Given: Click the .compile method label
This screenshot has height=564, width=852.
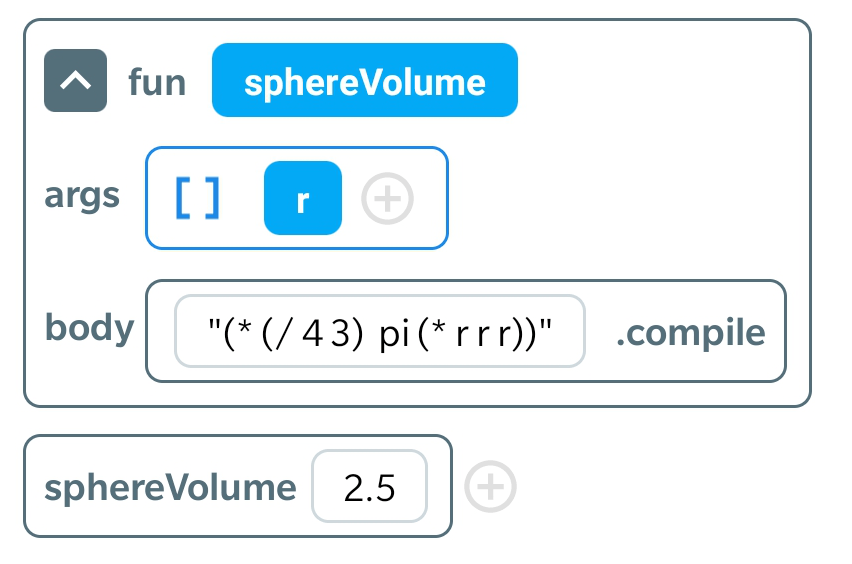Looking at the screenshot, I should point(690,332).
